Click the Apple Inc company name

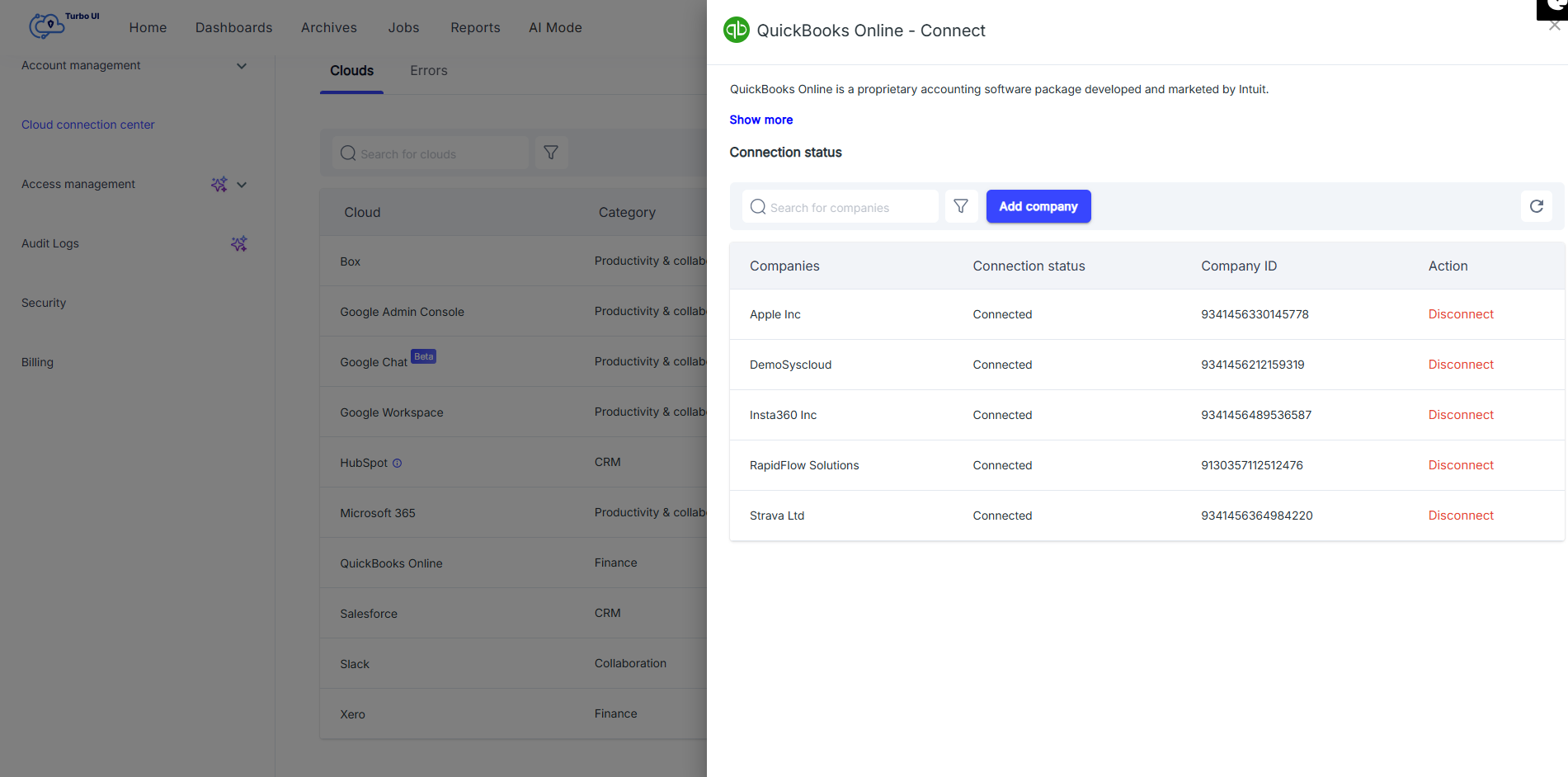coord(775,314)
